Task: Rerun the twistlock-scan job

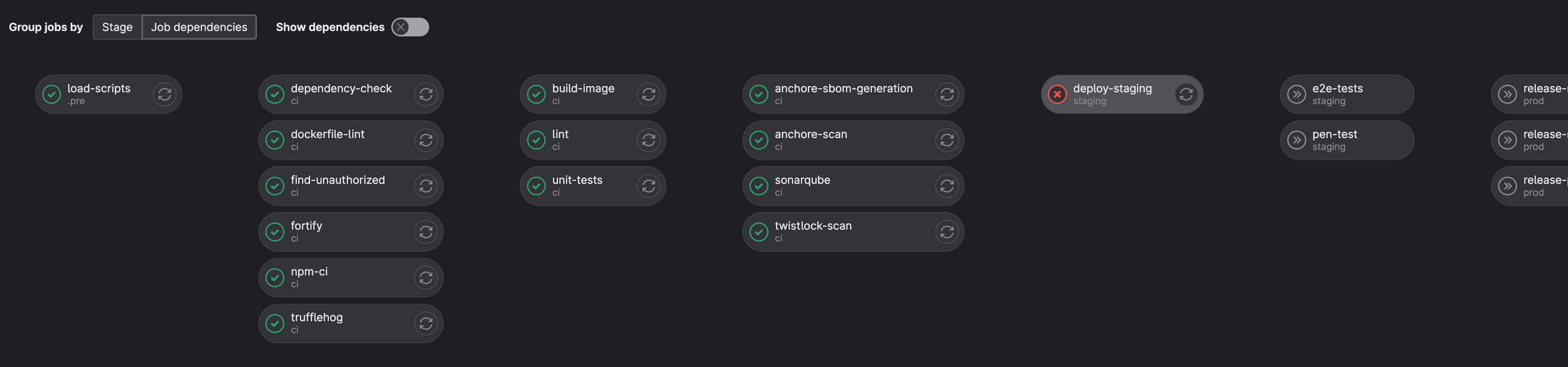Action: click(x=946, y=232)
